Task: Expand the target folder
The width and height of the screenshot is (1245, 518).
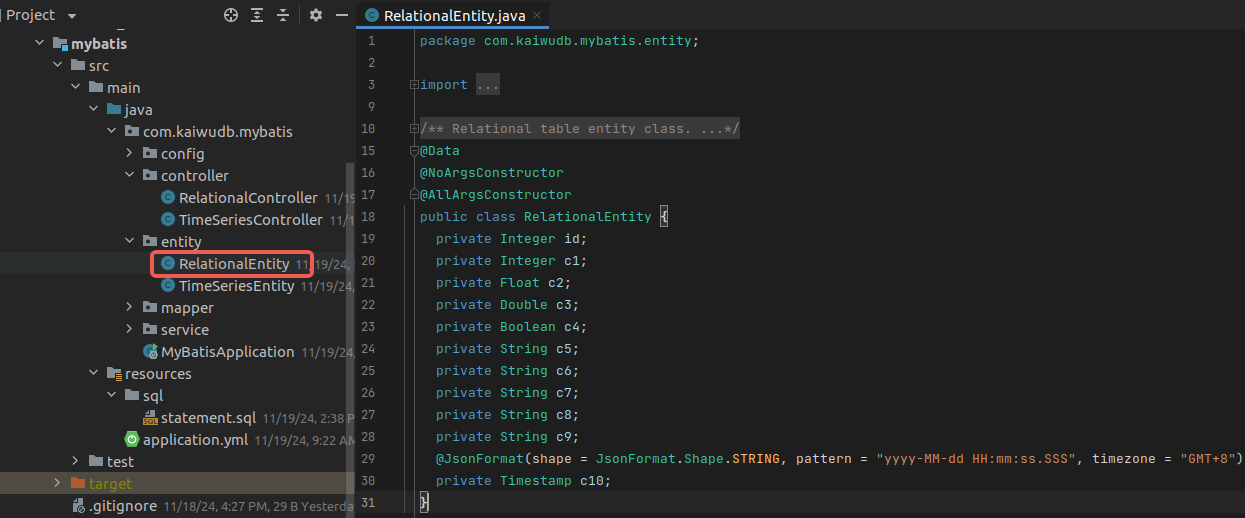Action: pyautogui.click(x=58, y=483)
